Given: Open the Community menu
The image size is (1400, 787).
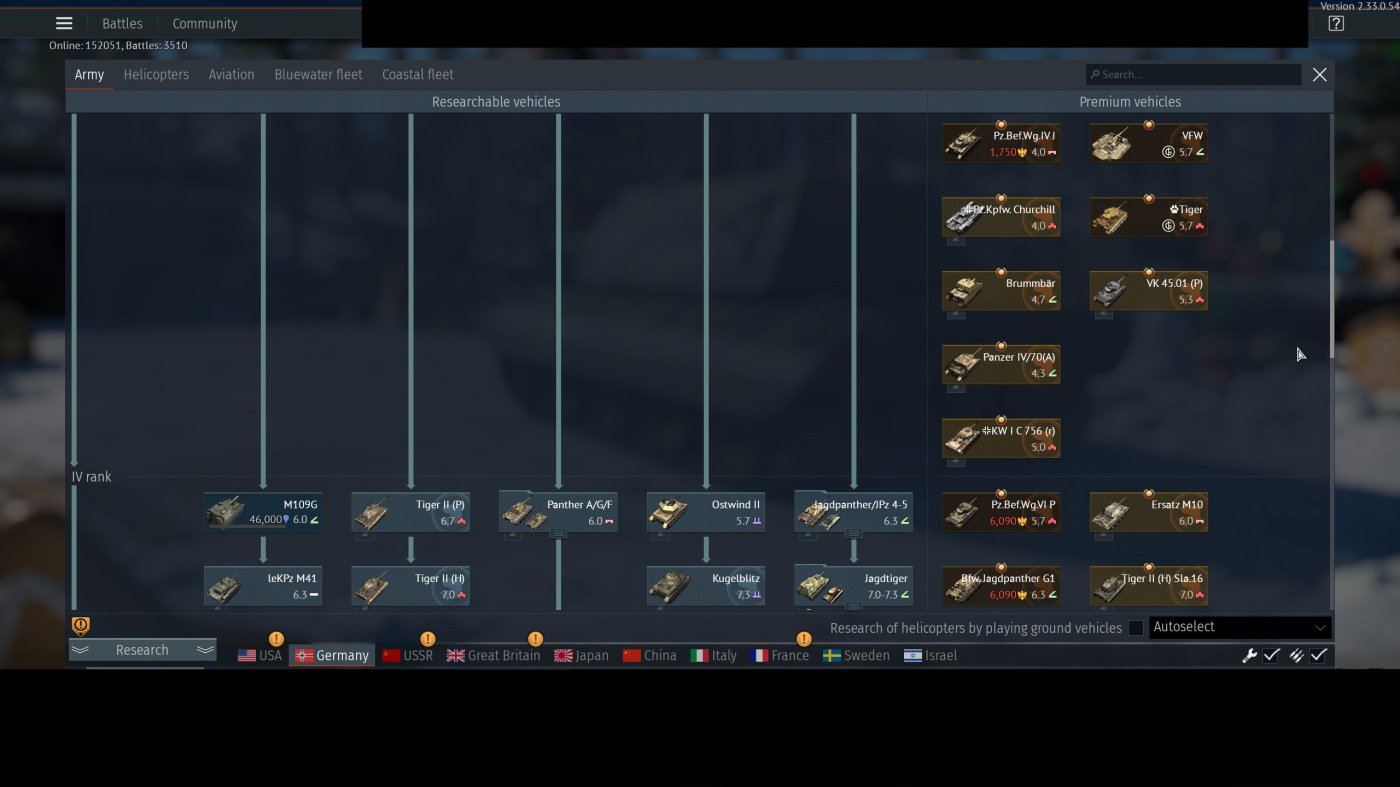Looking at the screenshot, I should point(205,24).
